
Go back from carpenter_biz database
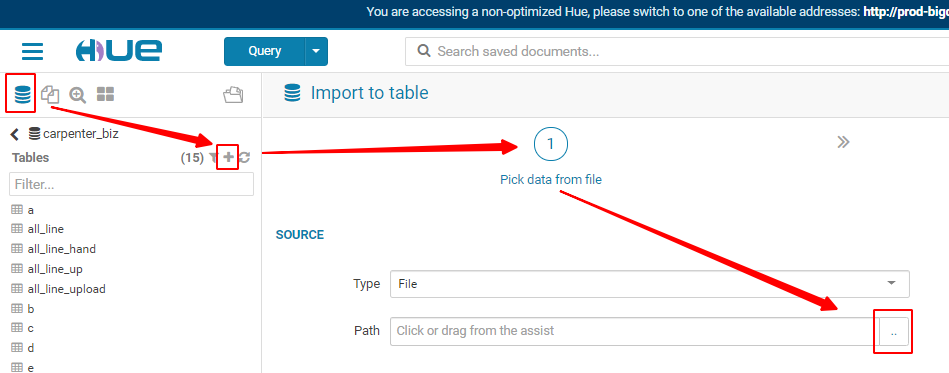[x=15, y=134]
